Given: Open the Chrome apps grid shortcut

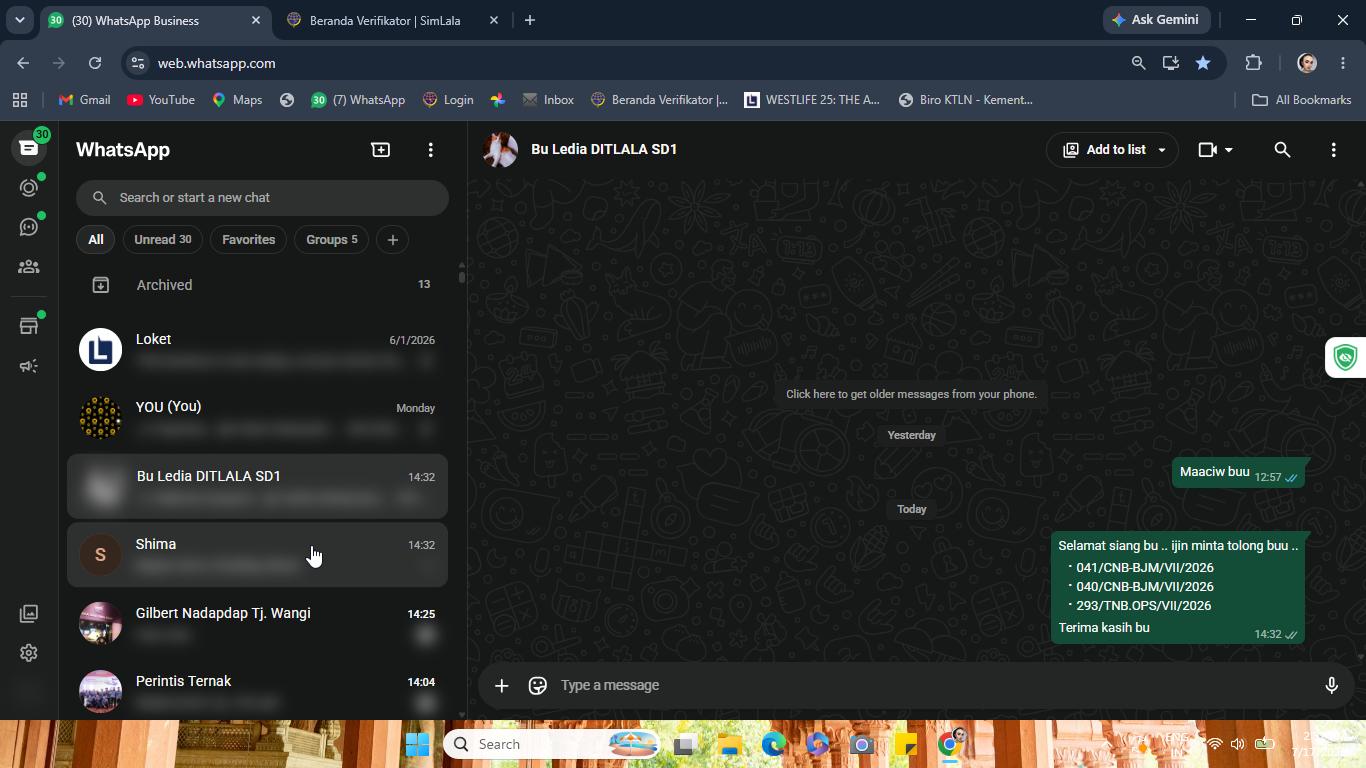Looking at the screenshot, I should point(19,100).
